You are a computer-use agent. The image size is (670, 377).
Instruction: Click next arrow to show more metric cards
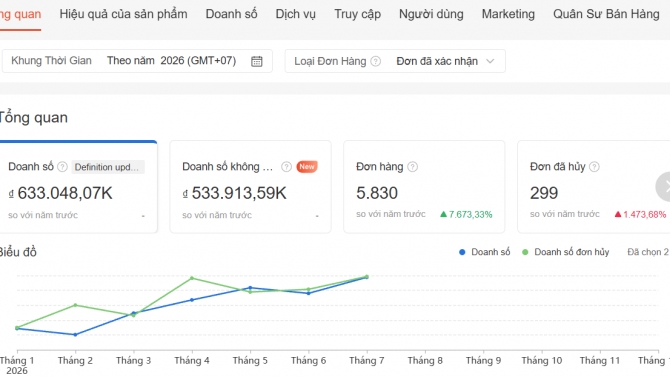(664, 186)
